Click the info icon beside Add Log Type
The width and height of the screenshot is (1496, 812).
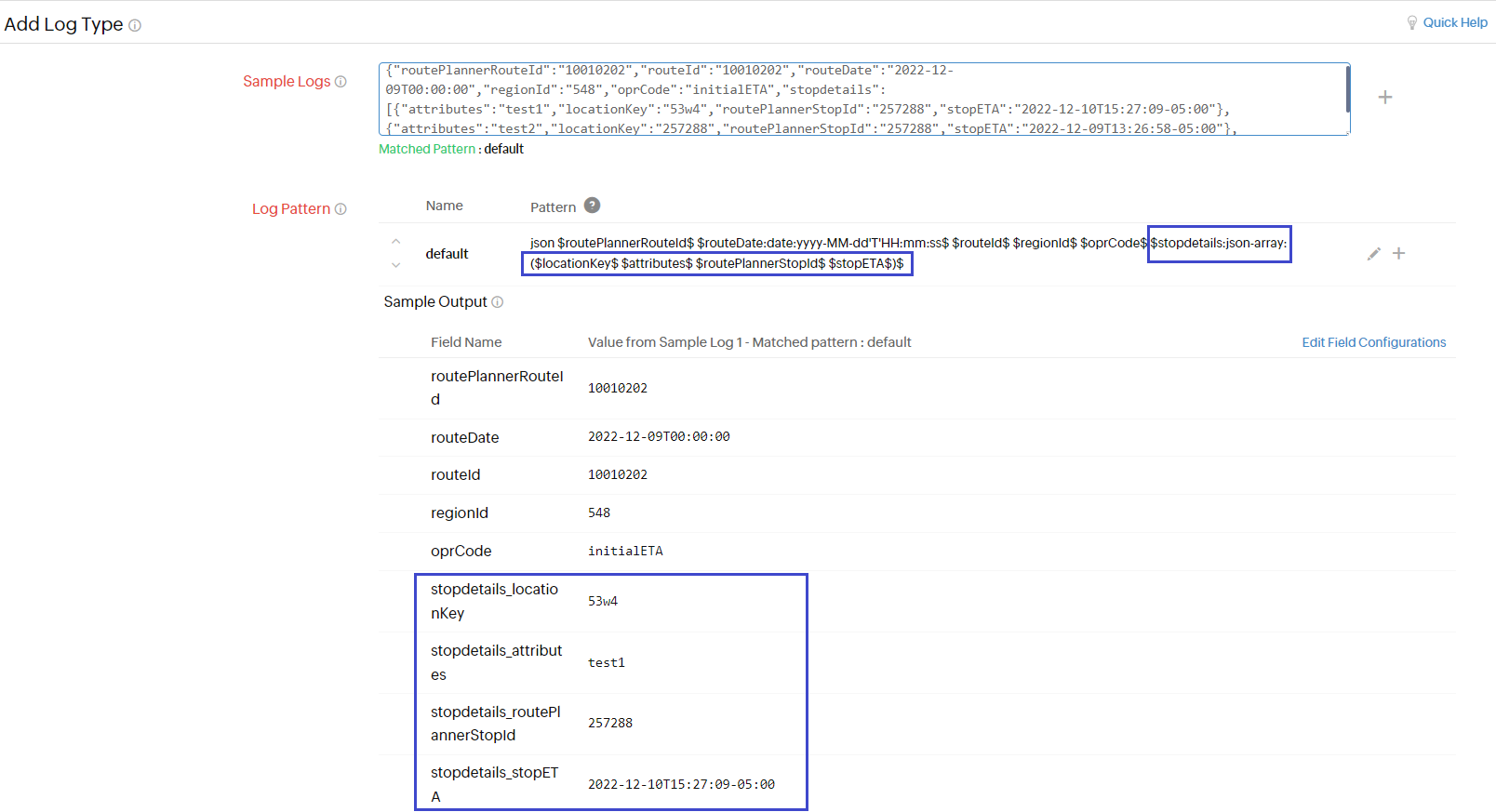tap(135, 26)
